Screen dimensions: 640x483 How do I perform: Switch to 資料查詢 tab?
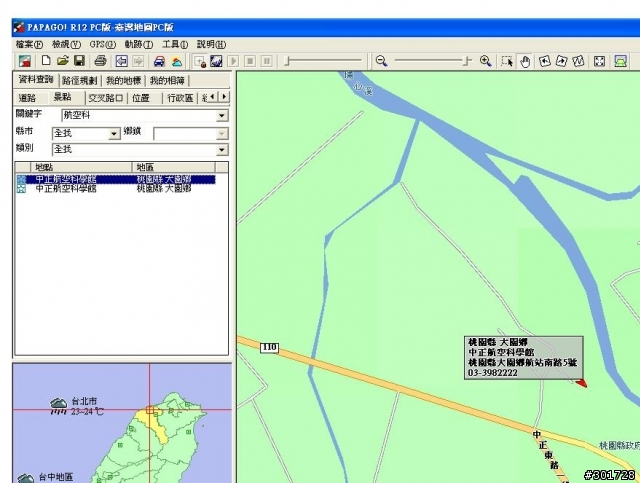(36, 80)
